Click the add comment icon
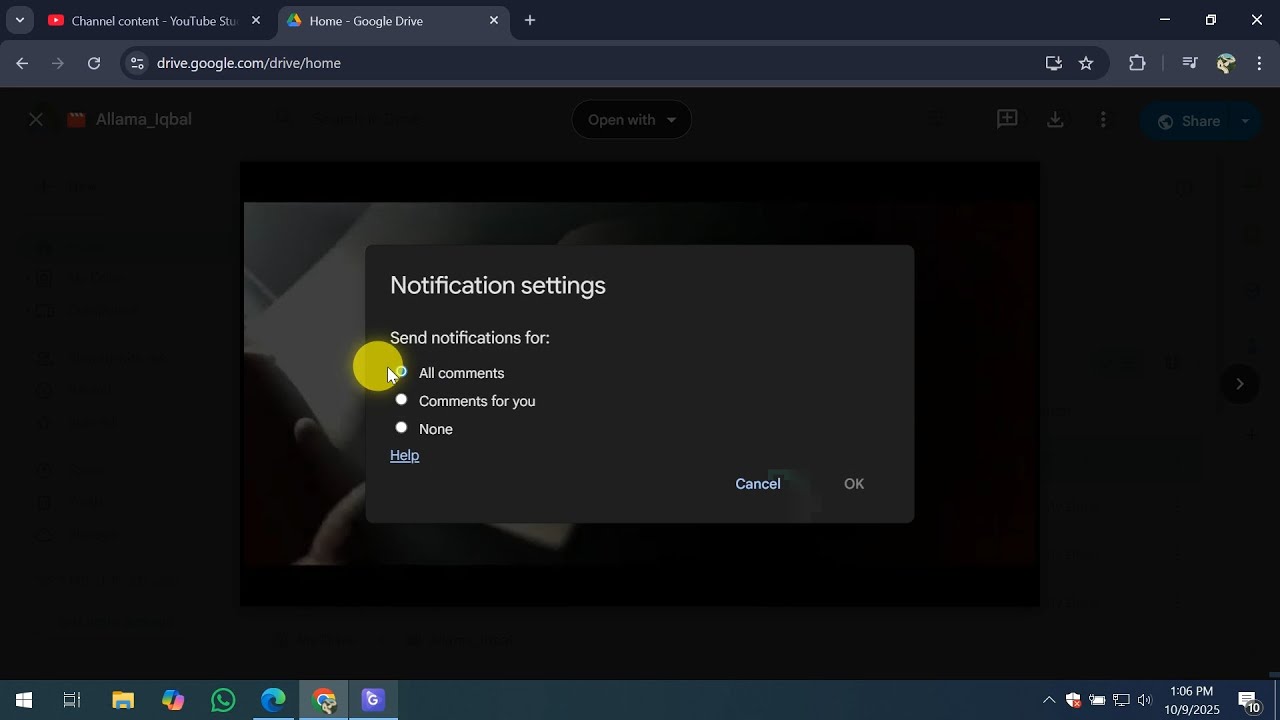The width and height of the screenshot is (1280, 720). click(x=1007, y=120)
